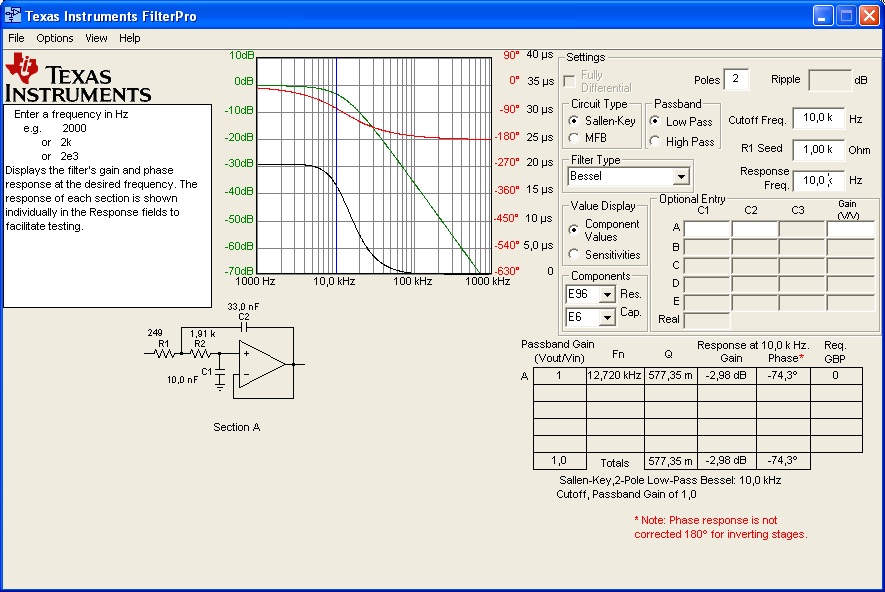The width and height of the screenshot is (885, 592).
Task: Click the blue frequency marker line on graph
Action: (336, 166)
